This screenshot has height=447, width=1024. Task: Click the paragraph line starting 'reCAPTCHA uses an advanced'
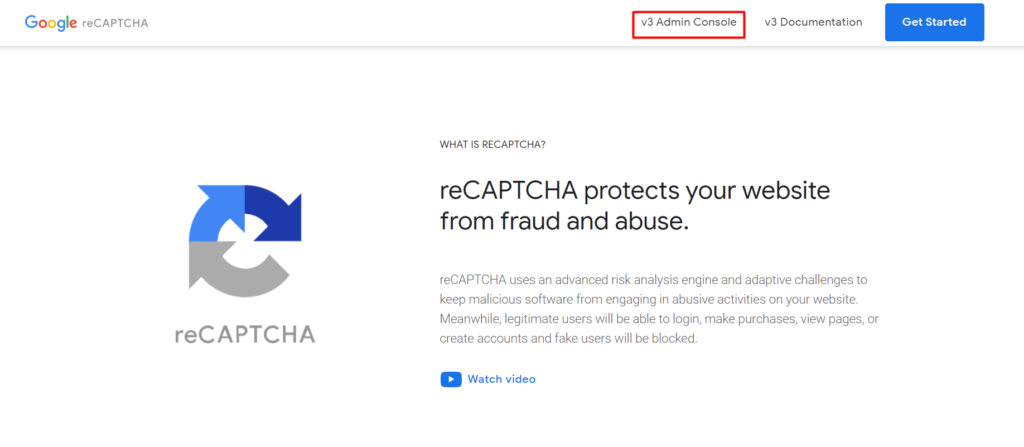click(x=653, y=280)
